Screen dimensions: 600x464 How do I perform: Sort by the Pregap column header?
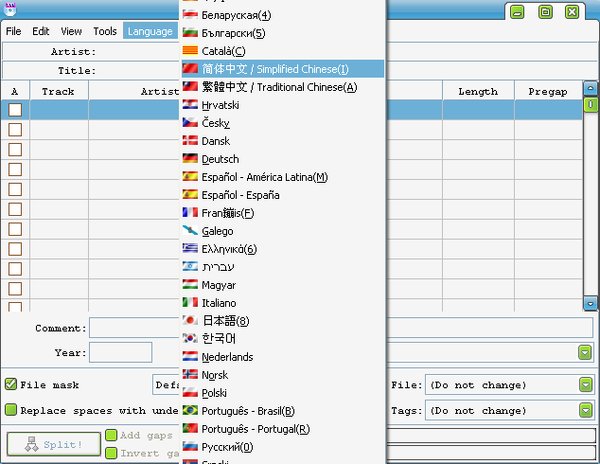click(548, 91)
